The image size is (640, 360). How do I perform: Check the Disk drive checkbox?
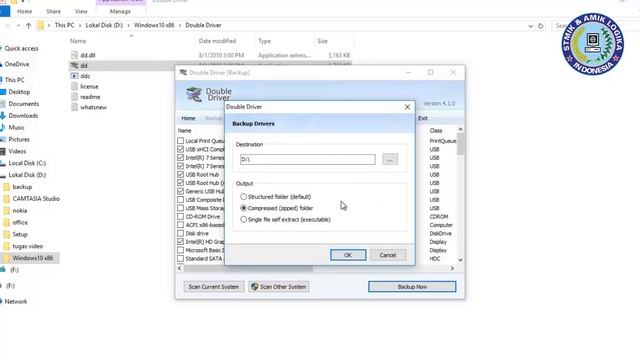coord(180,233)
